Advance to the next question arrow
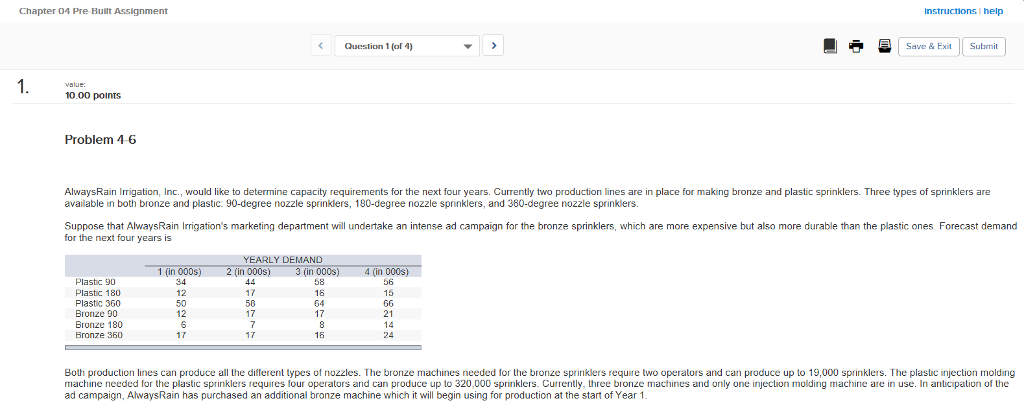1024x405 pixels. tap(494, 46)
